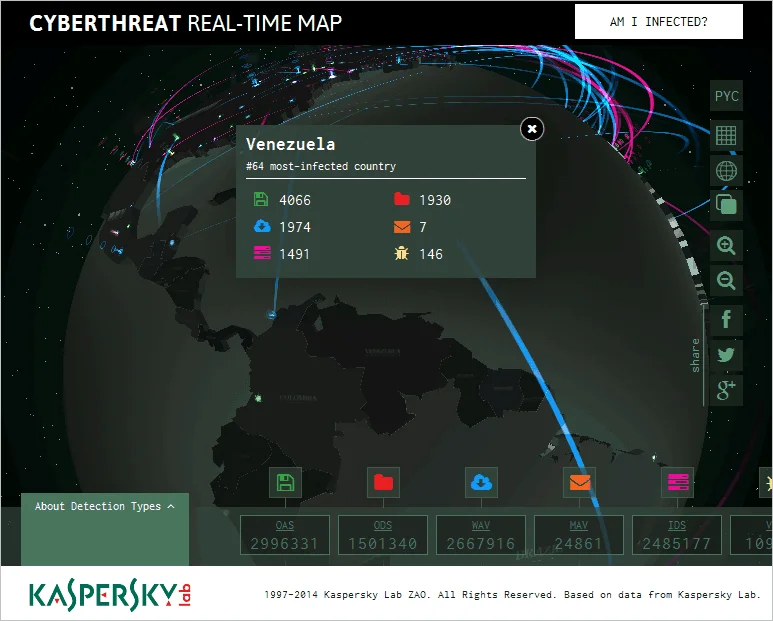
Task: Toggle the orange MAV envelope detection type
Action: tap(579, 483)
